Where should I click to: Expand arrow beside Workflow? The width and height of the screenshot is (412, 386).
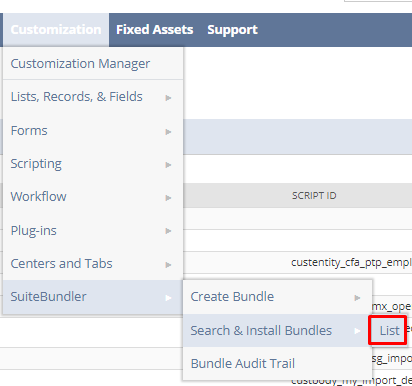click(x=168, y=198)
